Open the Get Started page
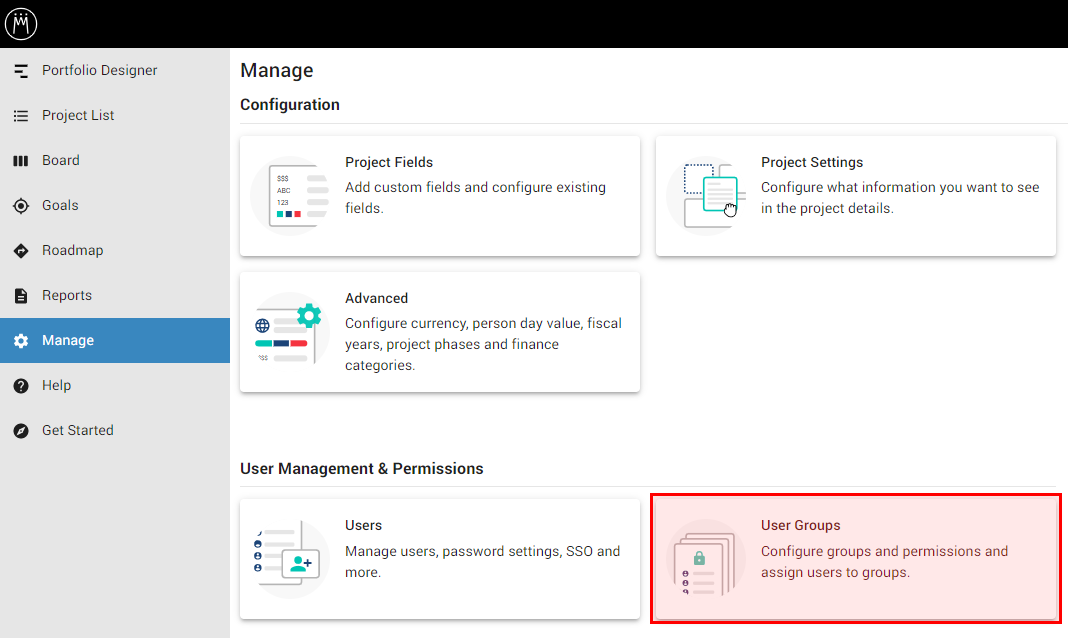1068x638 pixels. tap(114, 430)
